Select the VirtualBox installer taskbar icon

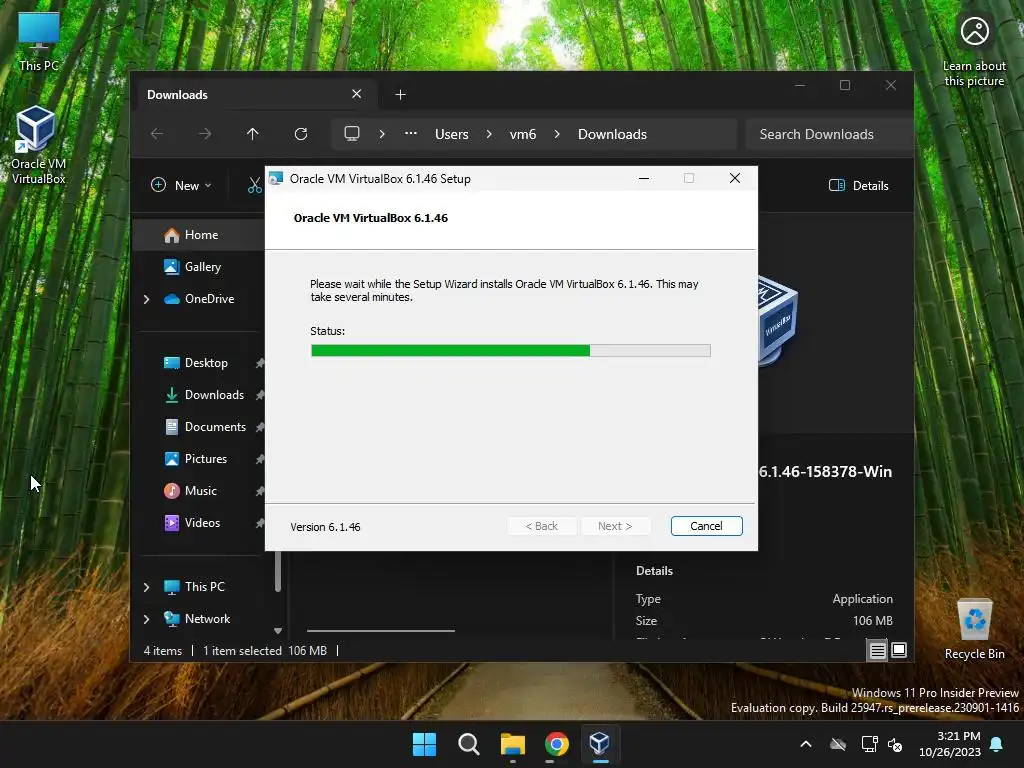(600, 744)
